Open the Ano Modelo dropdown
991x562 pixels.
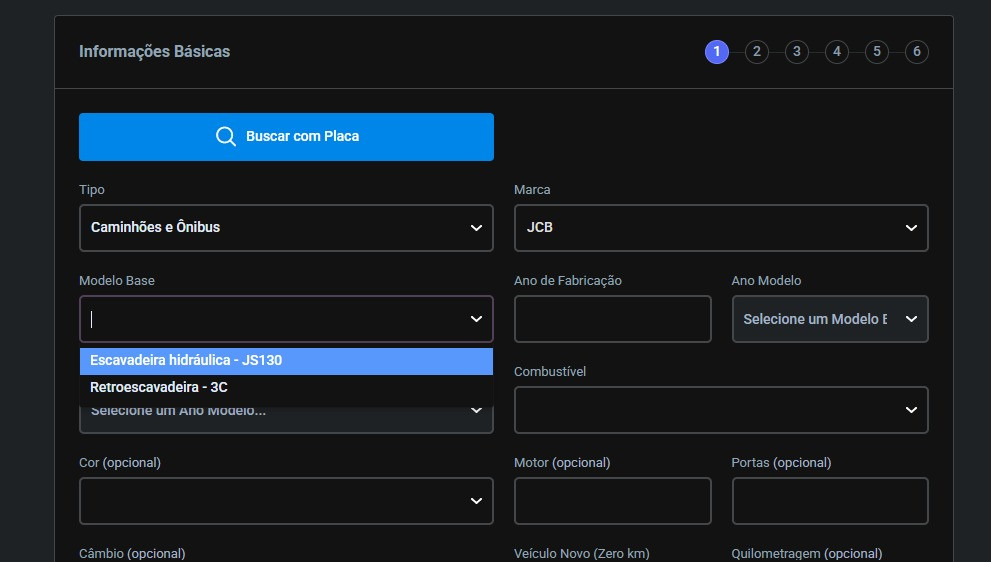pos(830,319)
